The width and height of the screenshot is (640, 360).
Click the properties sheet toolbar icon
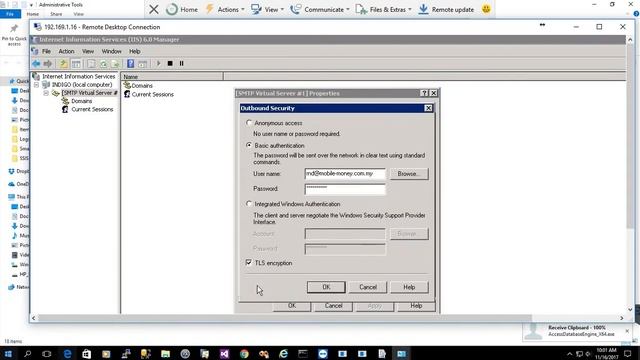(91, 64)
